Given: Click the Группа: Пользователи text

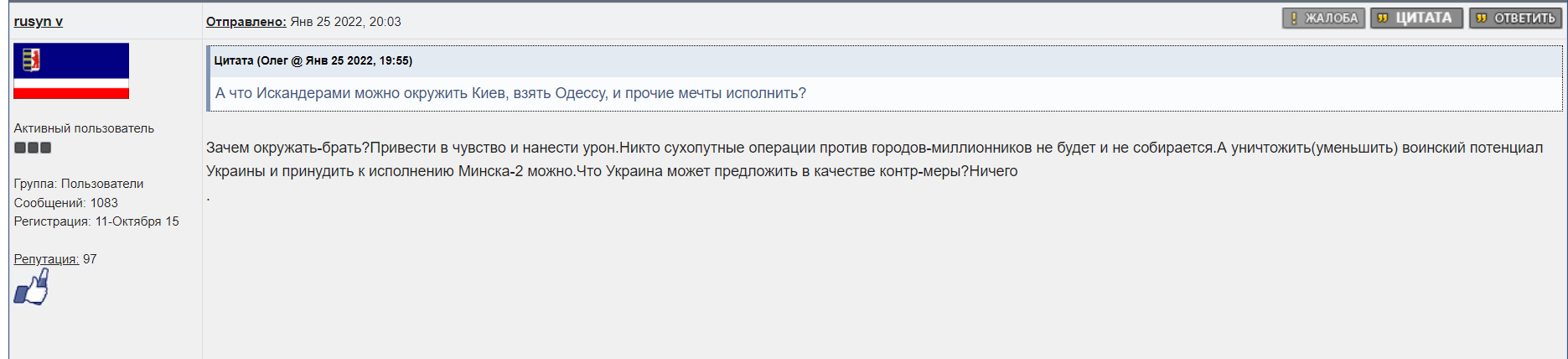Looking at the screenshot, I should tap(79, 184).
